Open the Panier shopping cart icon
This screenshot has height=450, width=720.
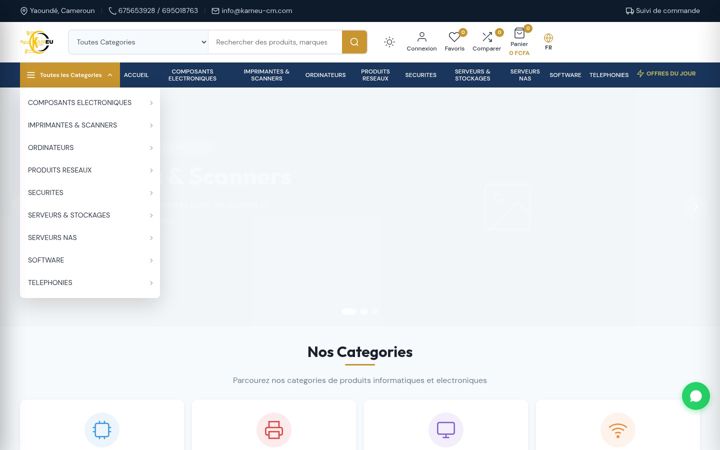point(519,33)
